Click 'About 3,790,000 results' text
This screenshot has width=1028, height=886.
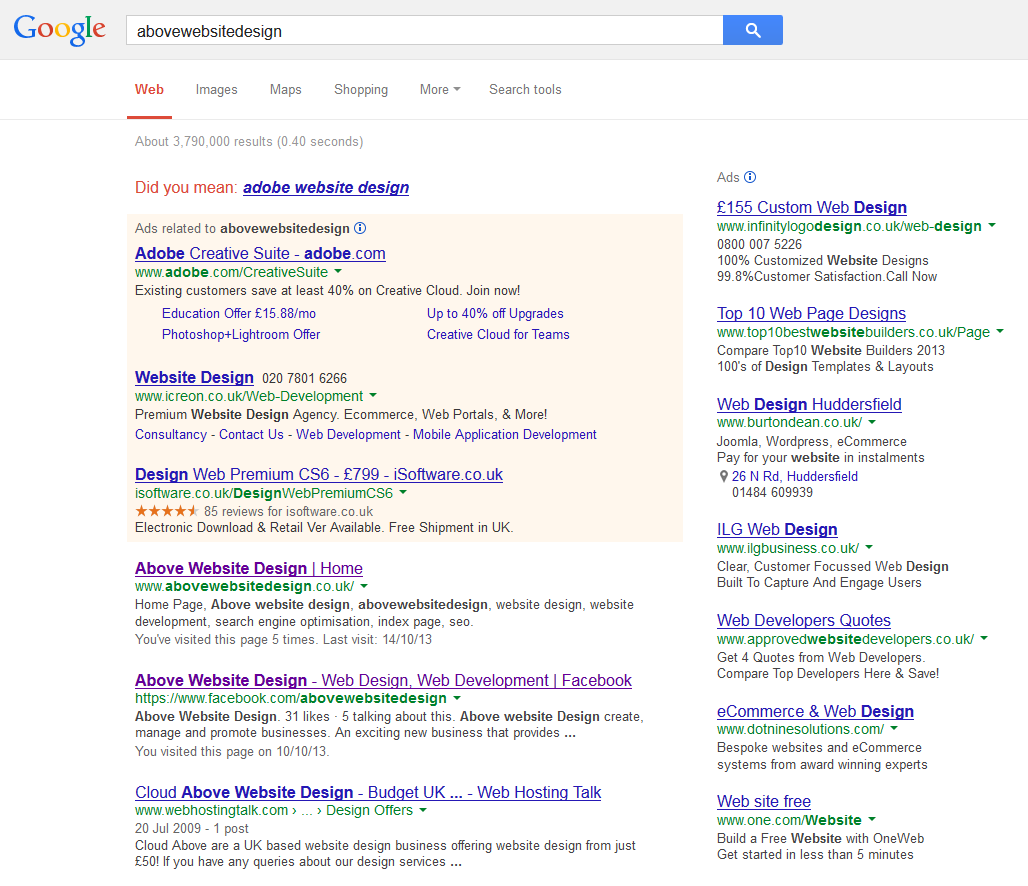tap(204, 142)
